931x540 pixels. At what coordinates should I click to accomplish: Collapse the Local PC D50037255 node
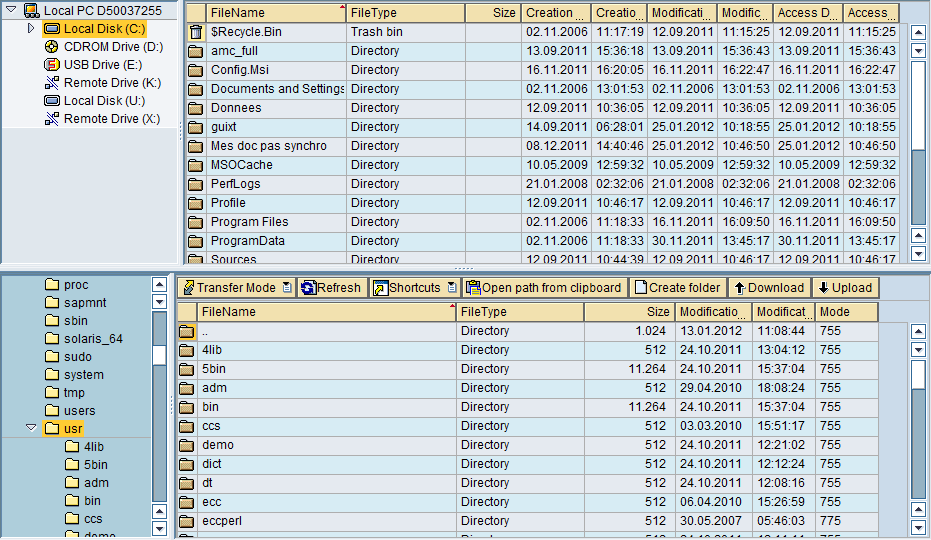pyautogui.click(x=11, y=10)
